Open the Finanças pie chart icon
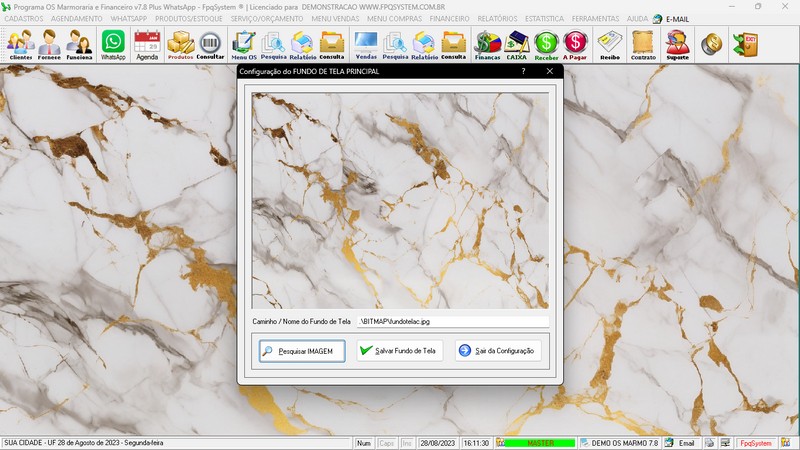Viewport: 800px width, 450px height. click(487, 45)
